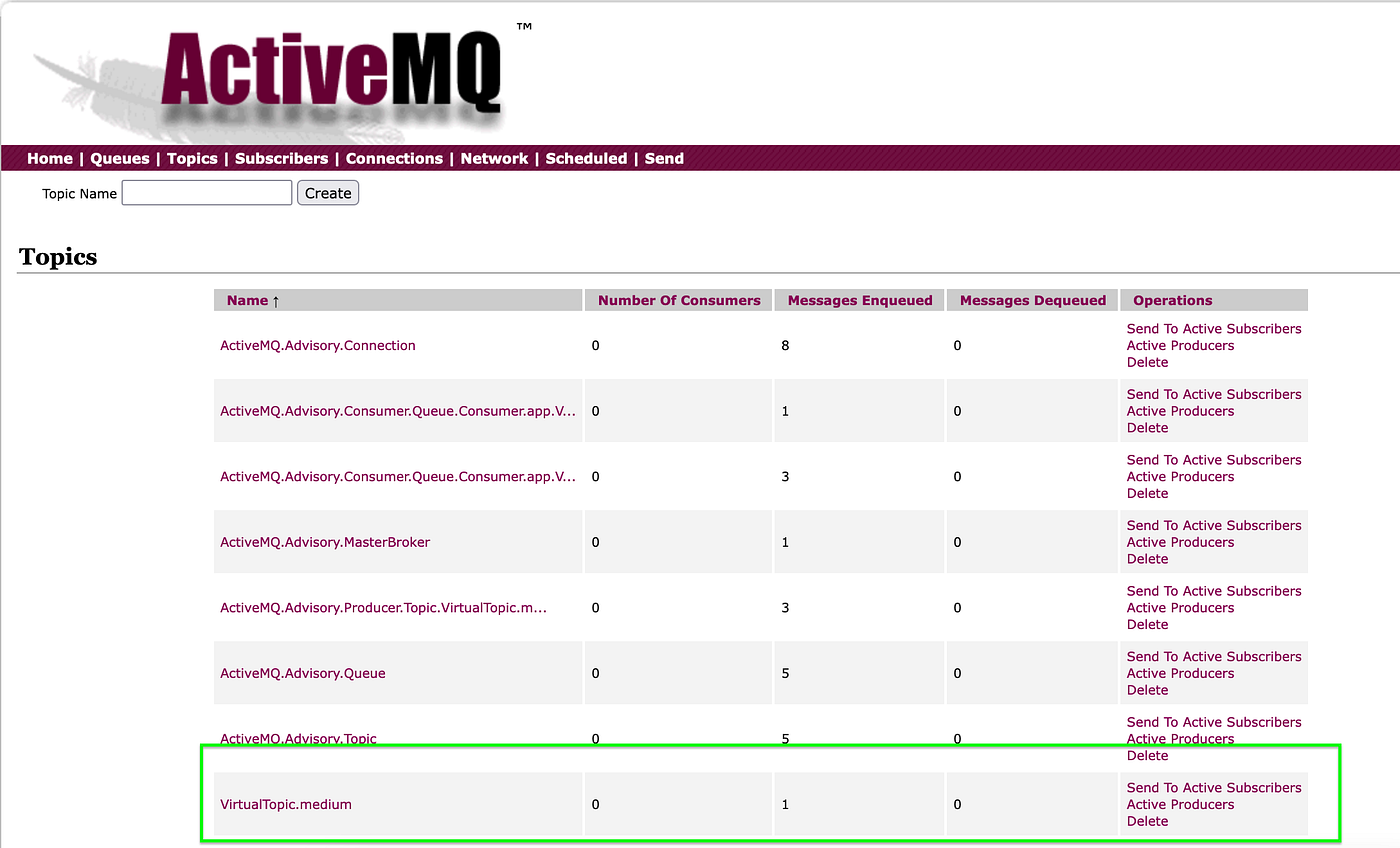Open the Subscribers page
The image size is (1400, 848).
pos(281,158)
